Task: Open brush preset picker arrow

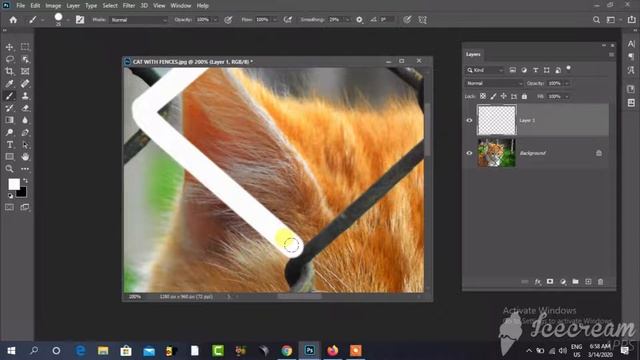Action: 68,20
